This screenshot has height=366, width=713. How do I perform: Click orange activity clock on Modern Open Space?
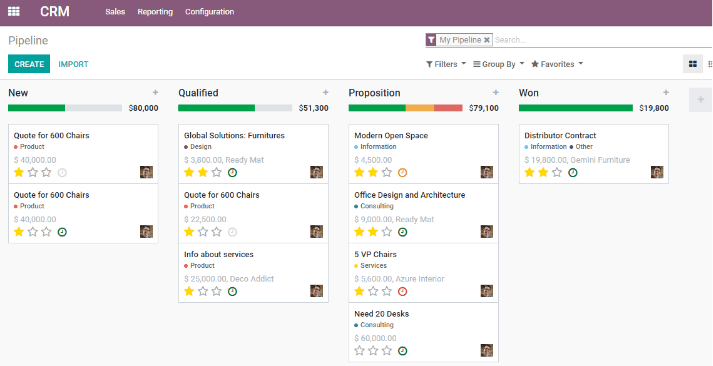(x=402, y=172)
